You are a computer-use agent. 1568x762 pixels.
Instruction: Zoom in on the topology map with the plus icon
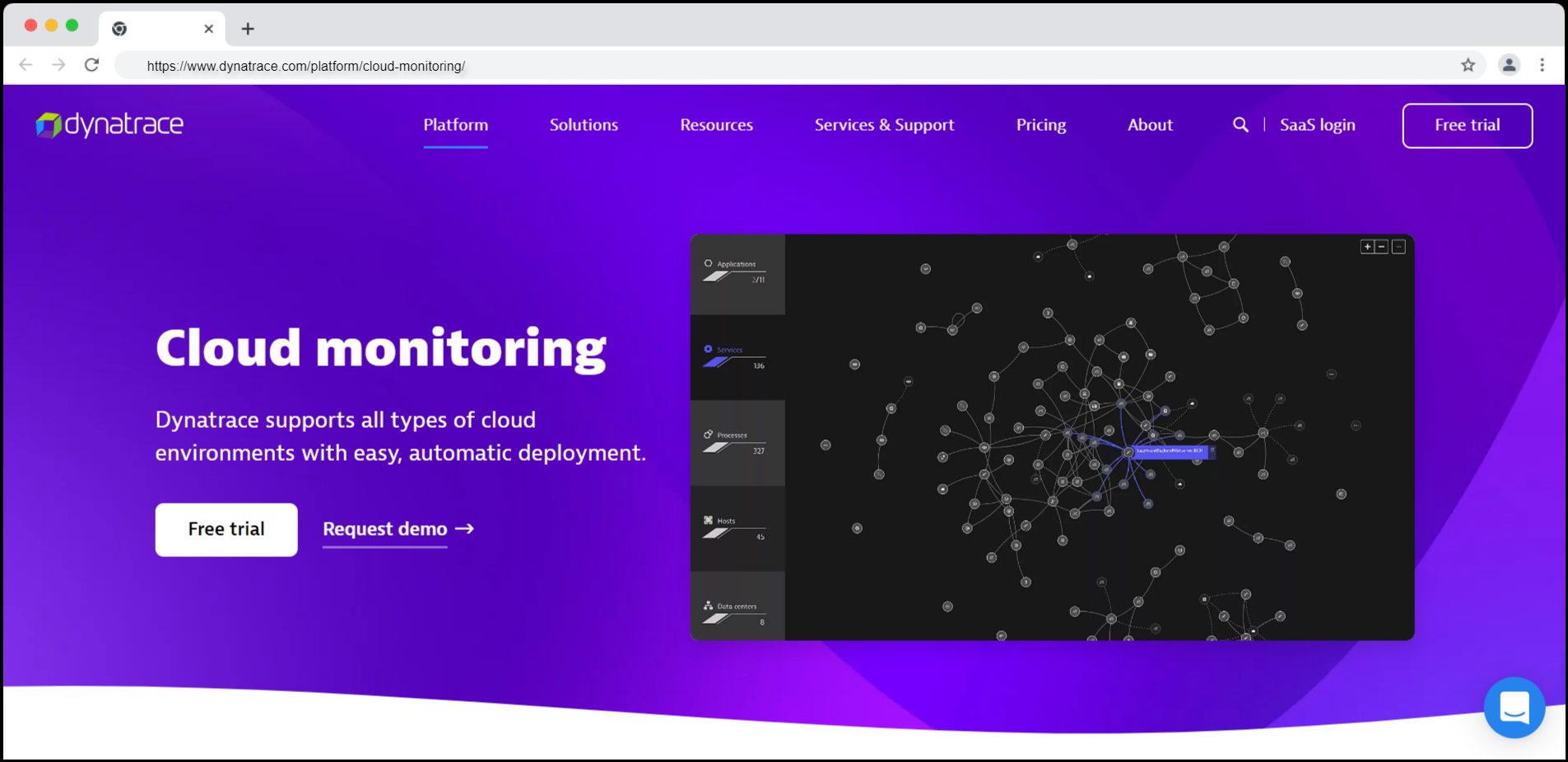(x=1366, y=246)
